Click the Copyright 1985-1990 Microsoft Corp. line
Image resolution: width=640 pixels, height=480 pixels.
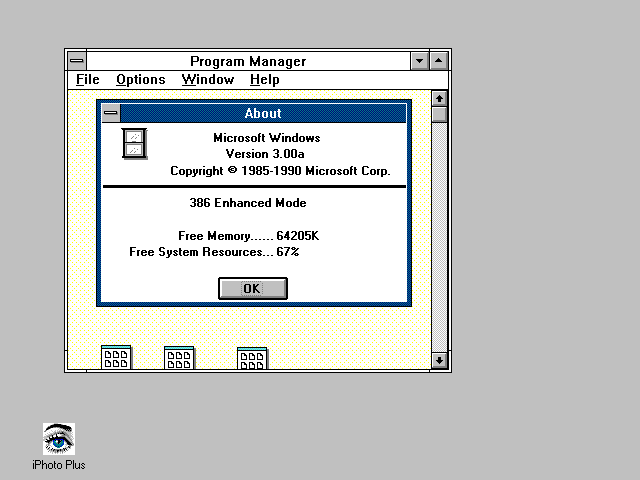pyautogui.click(x=280, y=171)
